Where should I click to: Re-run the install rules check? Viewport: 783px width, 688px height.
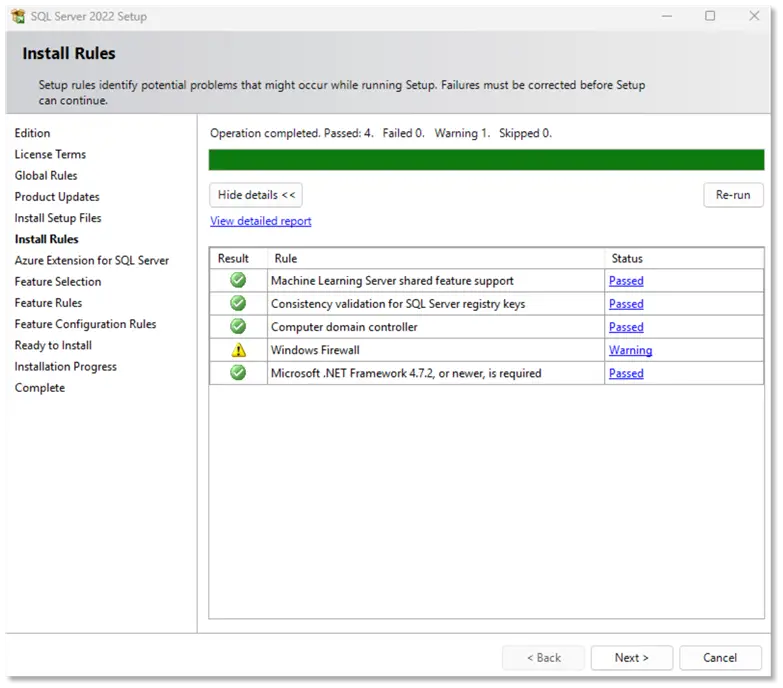point(733,195)
